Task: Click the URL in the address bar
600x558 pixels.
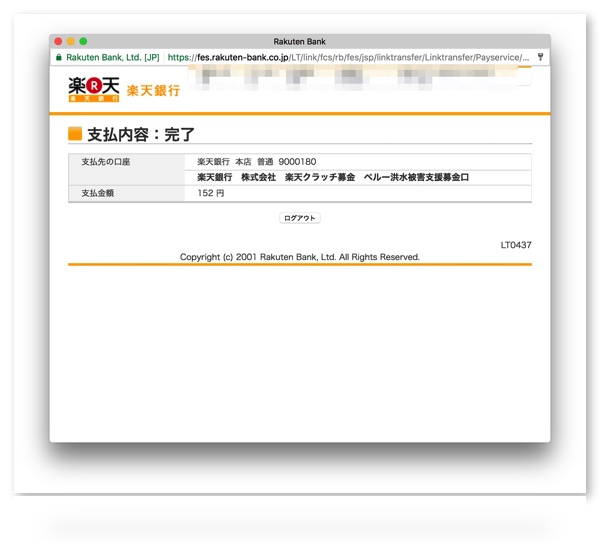Action: (348, 57)
